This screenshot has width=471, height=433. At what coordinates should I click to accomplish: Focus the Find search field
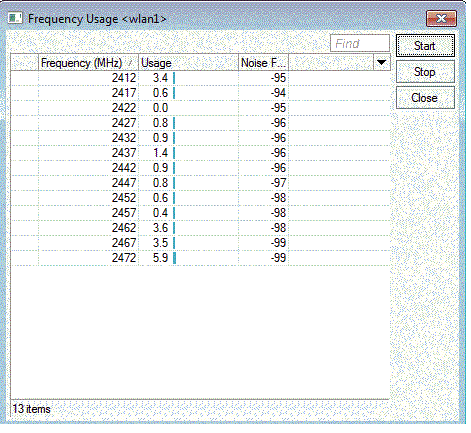tap(360, 43)
